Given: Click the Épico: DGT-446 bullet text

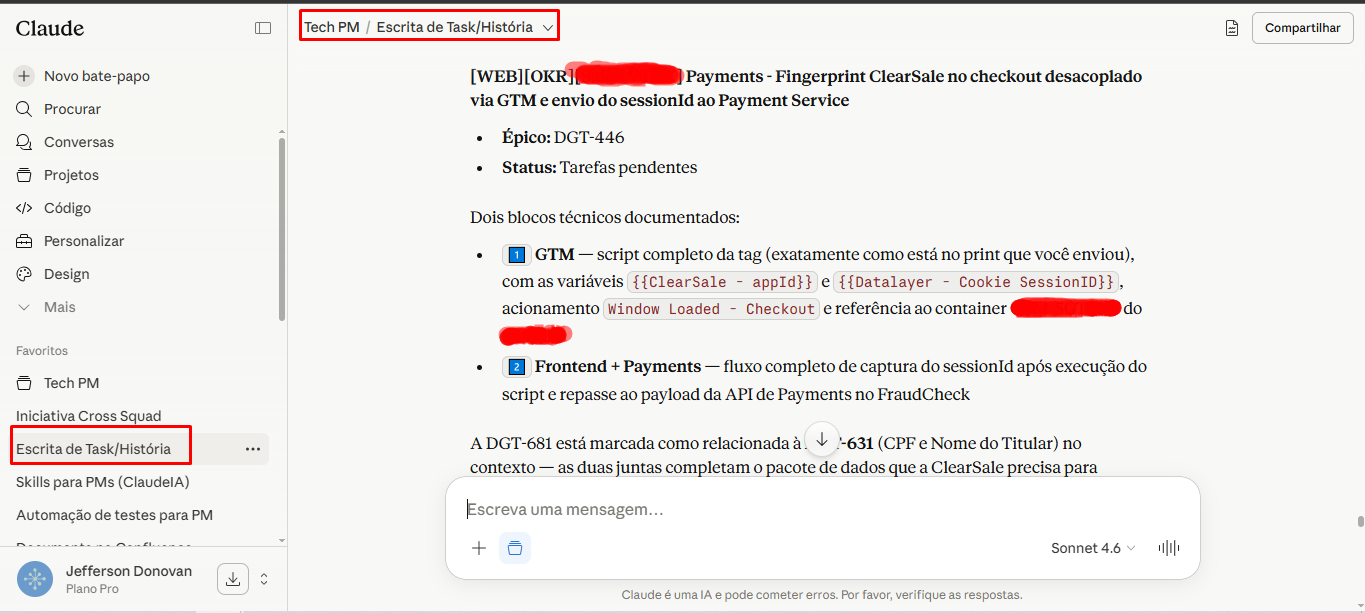Looking at the screenshot, I should pos(563,137).
